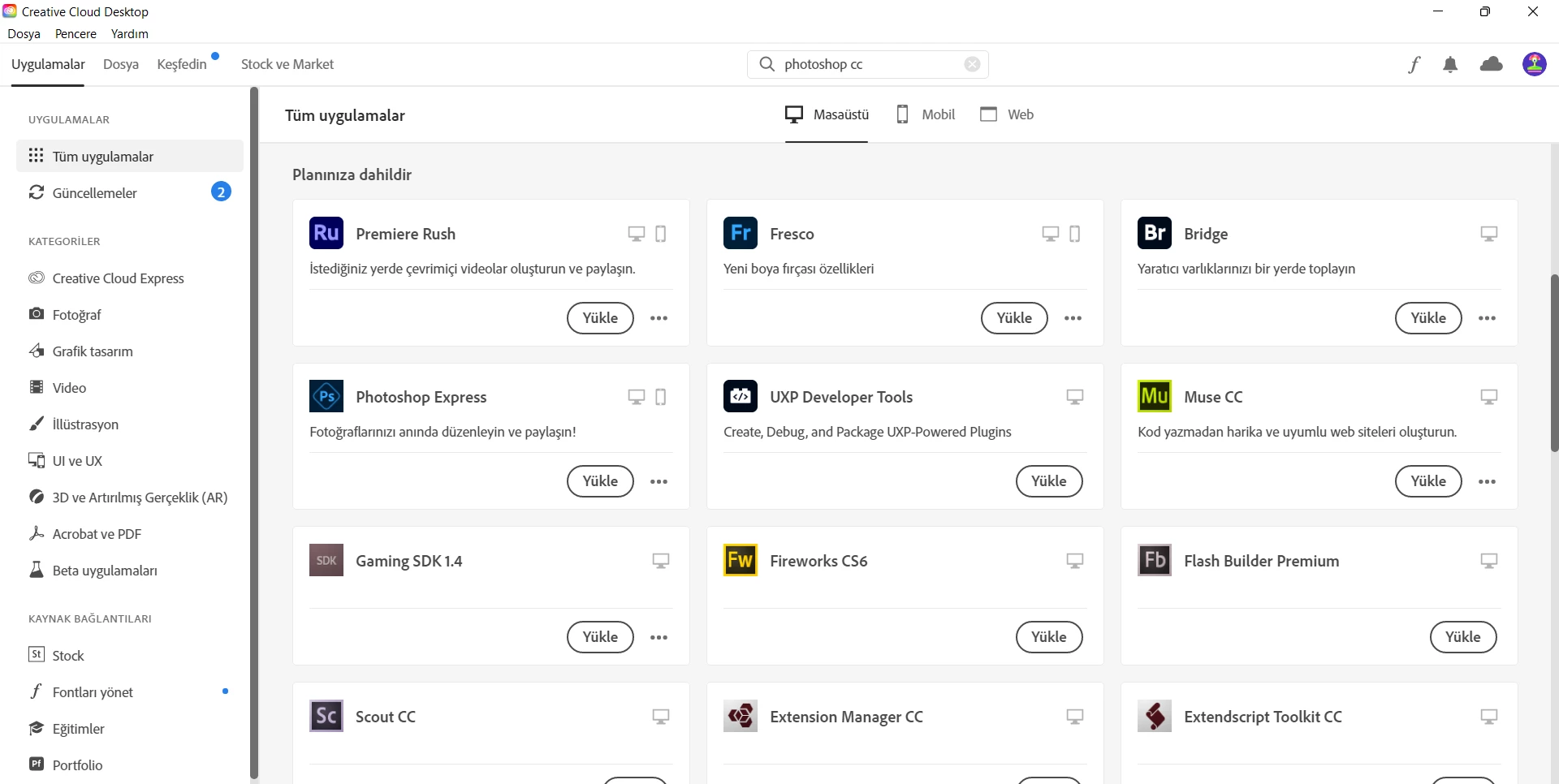Click the Muse CC app icon

(x=1155, y=396)
